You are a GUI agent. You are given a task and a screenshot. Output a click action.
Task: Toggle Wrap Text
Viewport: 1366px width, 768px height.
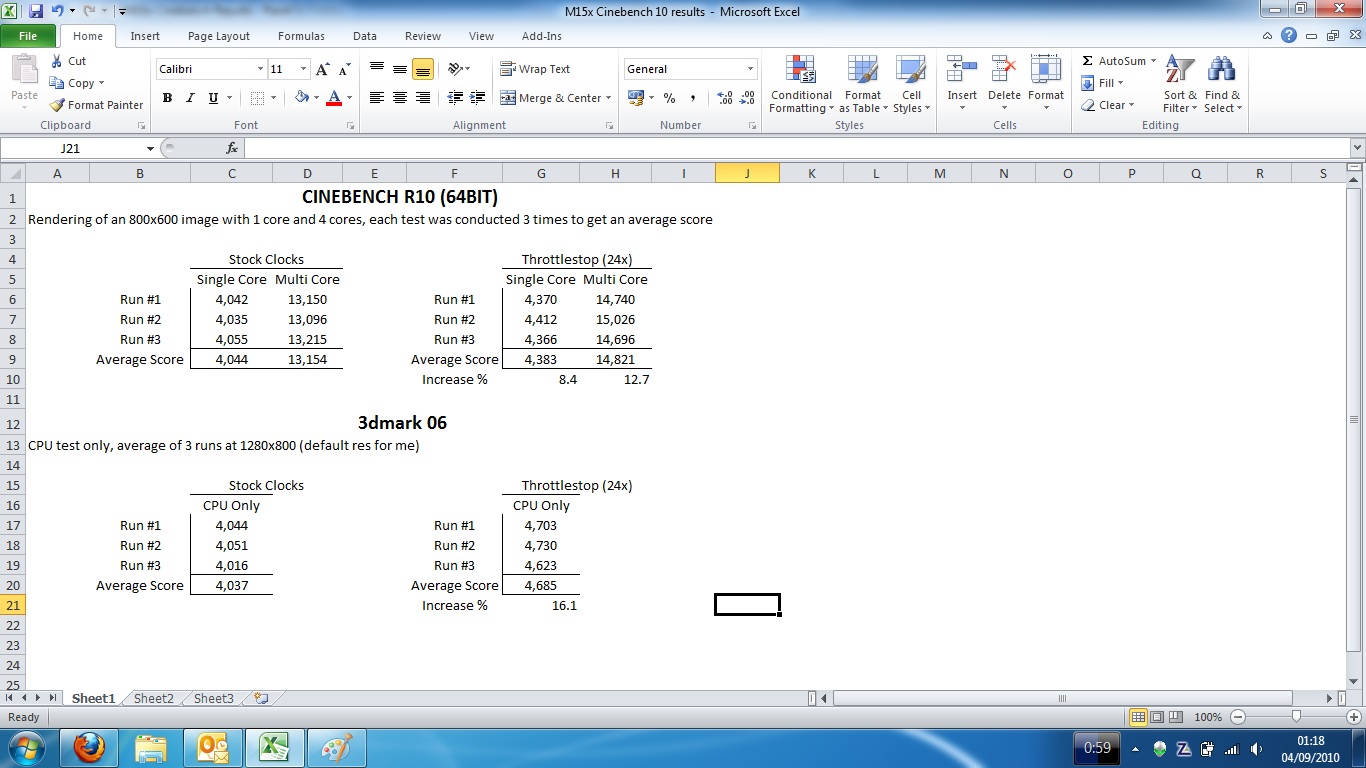point(535,69)
